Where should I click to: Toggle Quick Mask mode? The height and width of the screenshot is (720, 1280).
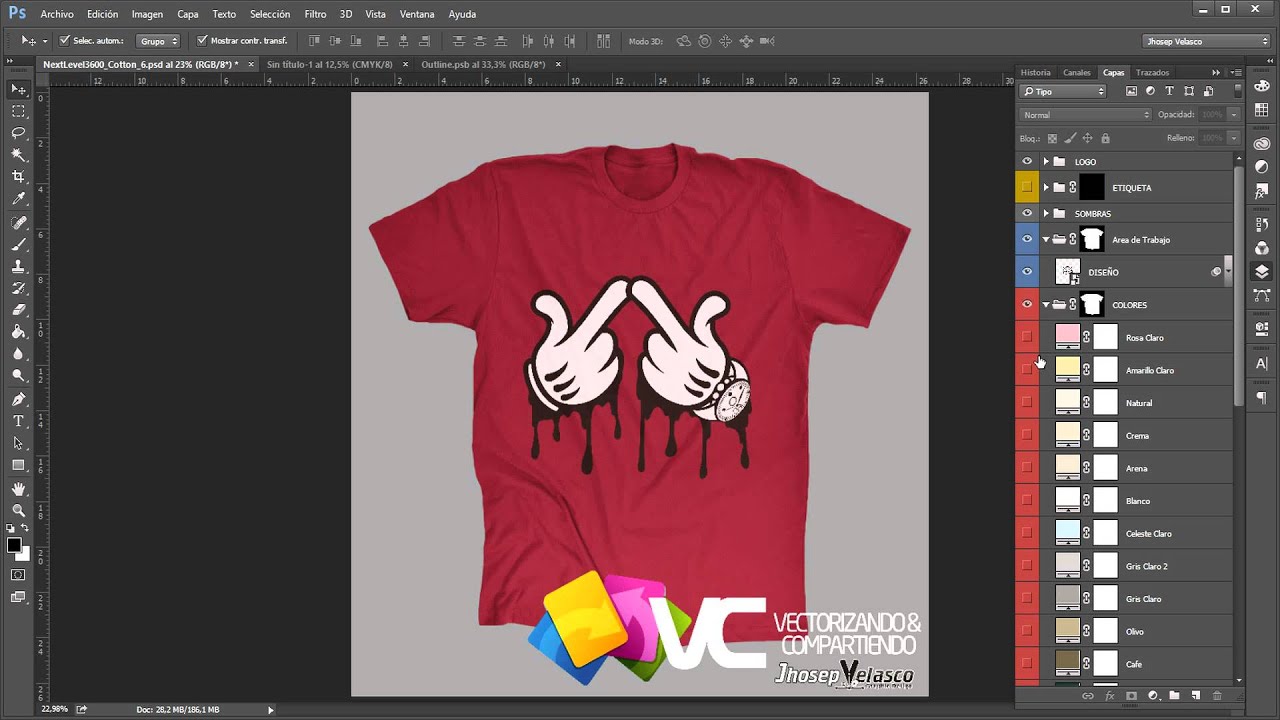pos(18,575)
